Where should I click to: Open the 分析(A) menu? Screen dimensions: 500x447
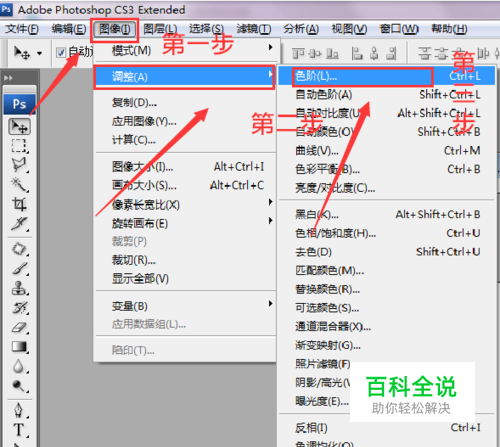[x=301, y=29]
